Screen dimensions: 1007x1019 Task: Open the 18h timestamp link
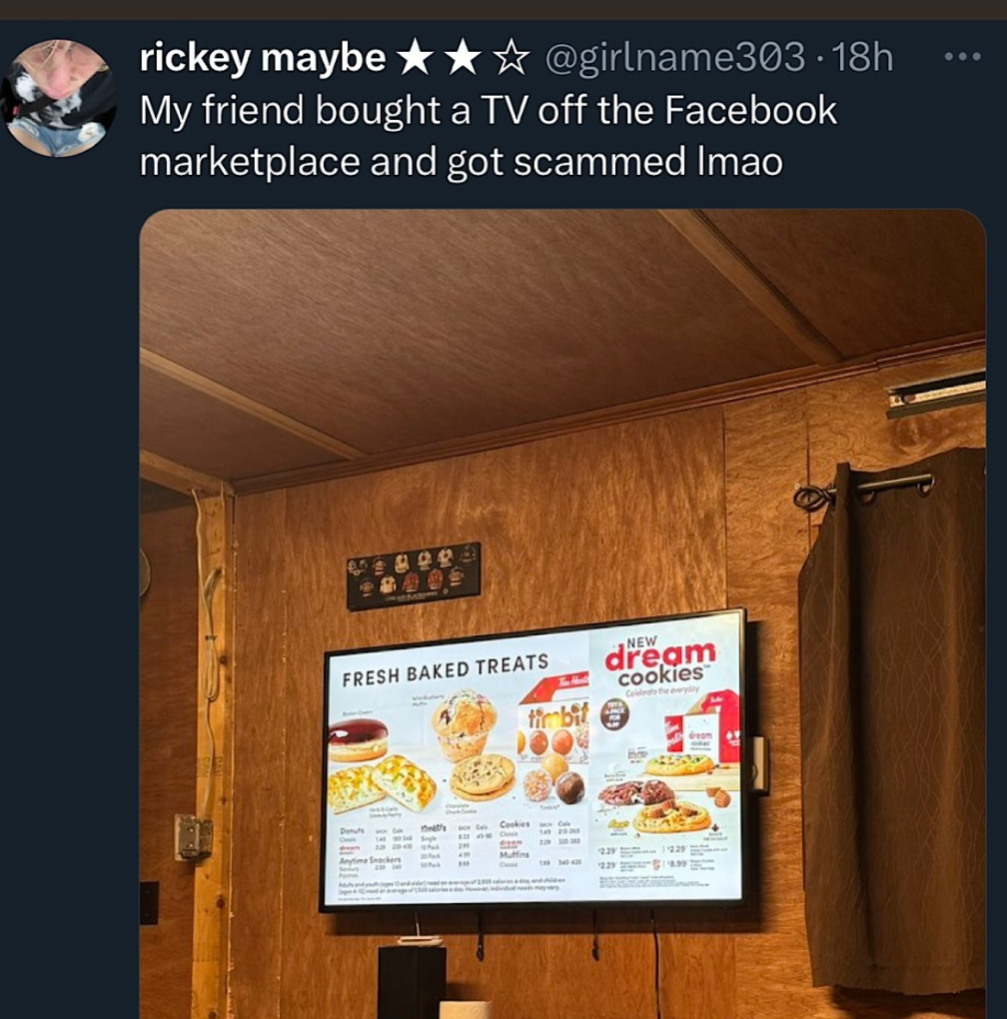point(862,58)
